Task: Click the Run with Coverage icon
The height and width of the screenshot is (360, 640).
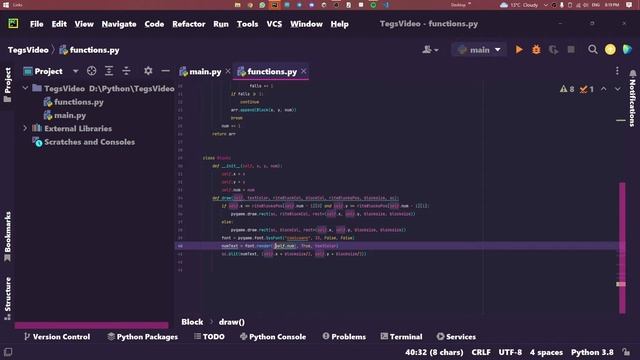Action: pyautogui.click(x=553, y=50)
